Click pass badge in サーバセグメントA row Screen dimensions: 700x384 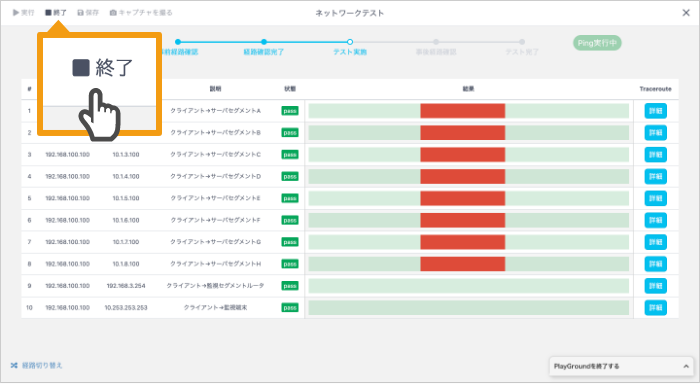pos(290,111)
